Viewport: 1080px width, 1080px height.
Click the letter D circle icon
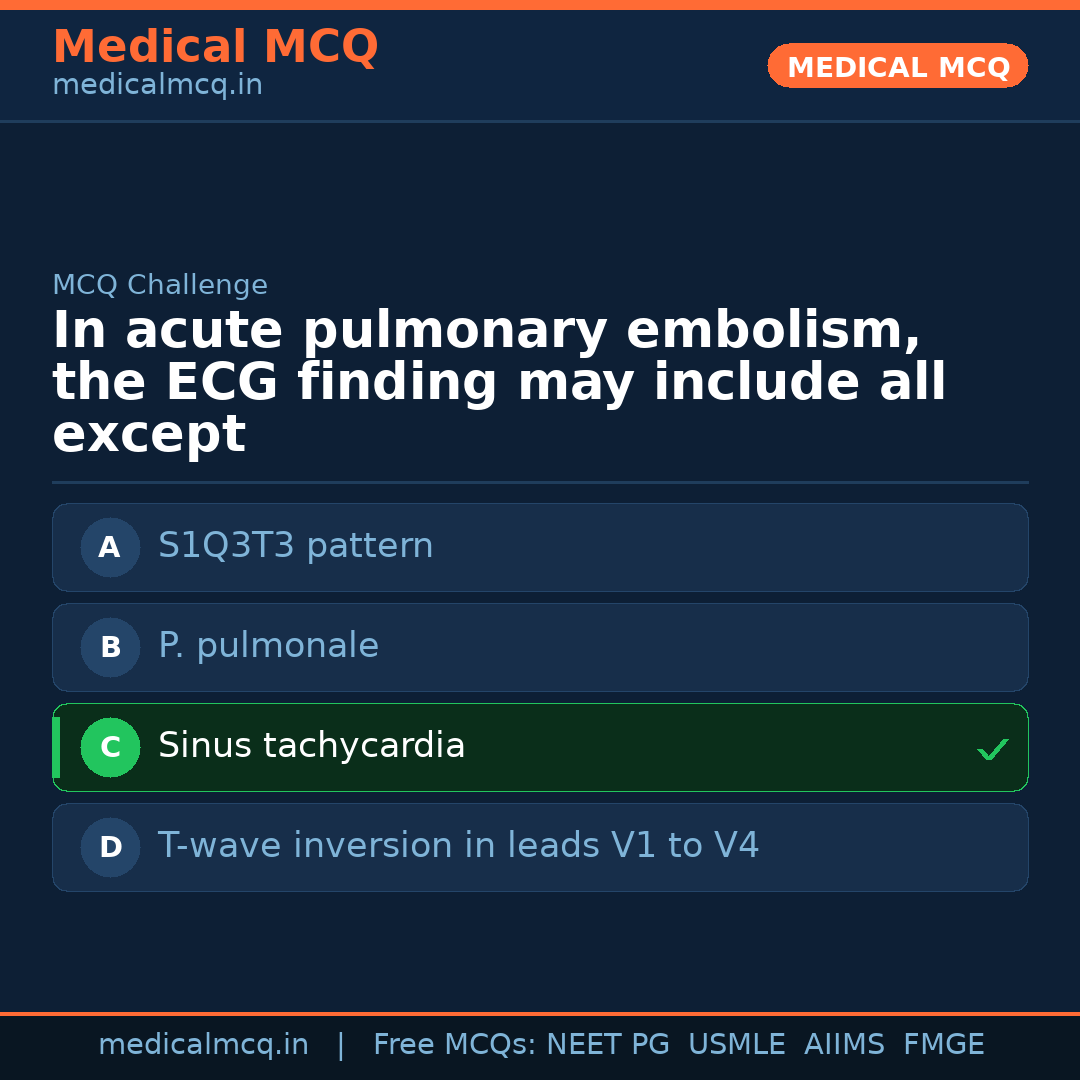[110, 847]
